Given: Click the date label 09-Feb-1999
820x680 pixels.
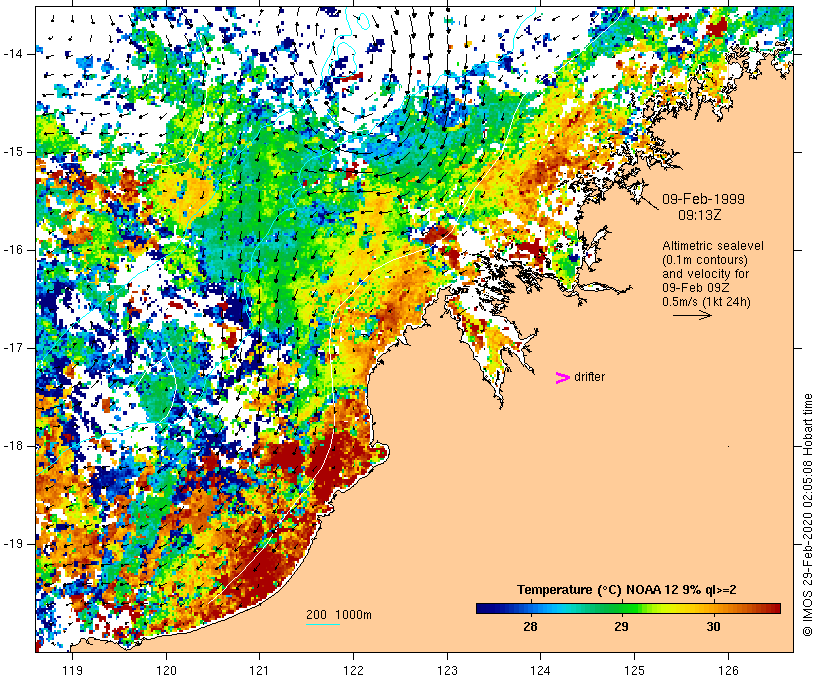Looking at the screenshot, I should [x=703, y=199].
